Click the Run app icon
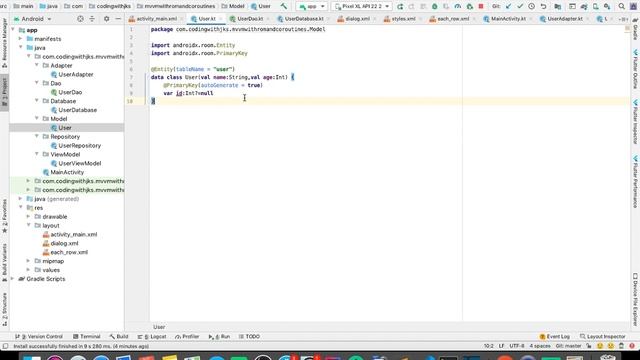Viewport: 640px width, 360px height. click(400, 7)
